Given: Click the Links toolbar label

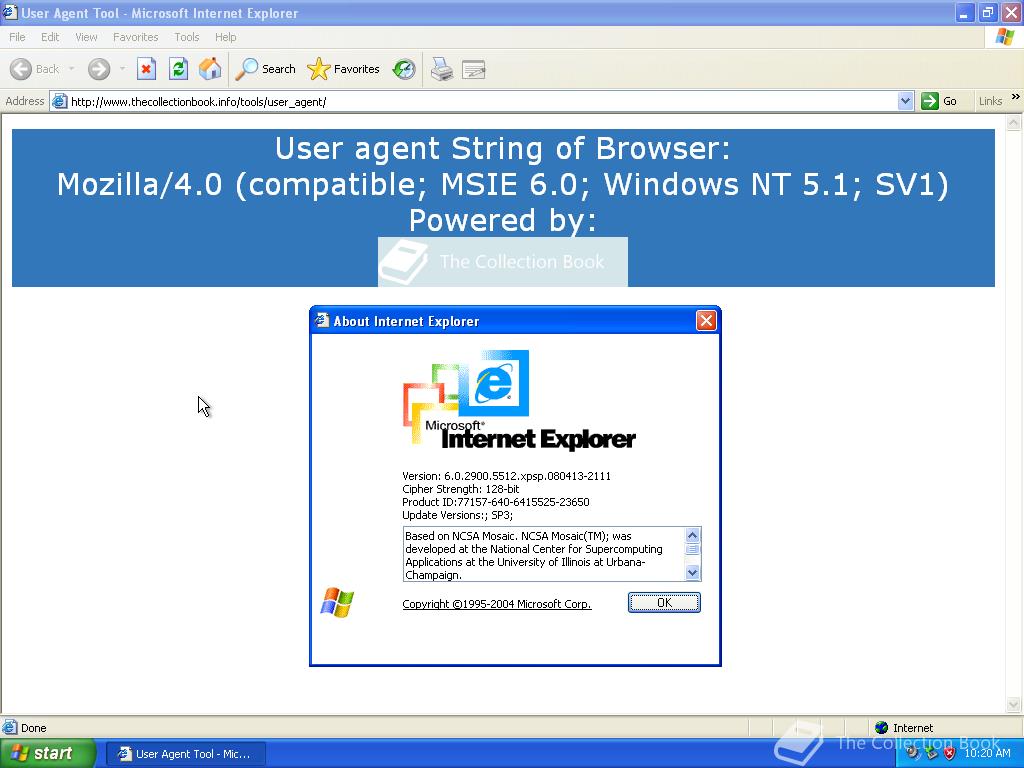Looking at the screenshot, I should pos(990,101).
